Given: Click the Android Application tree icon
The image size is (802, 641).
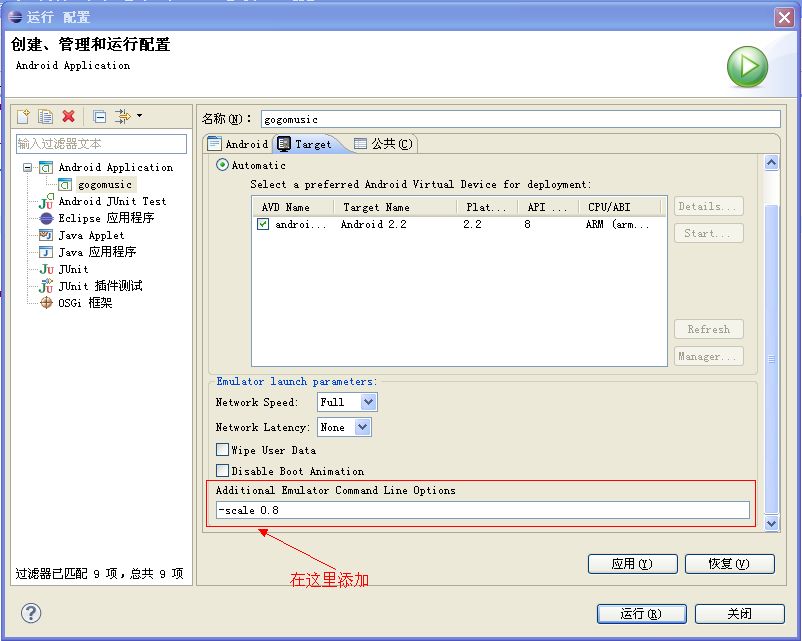Looking at the screenshot, I should click(46, 167).
